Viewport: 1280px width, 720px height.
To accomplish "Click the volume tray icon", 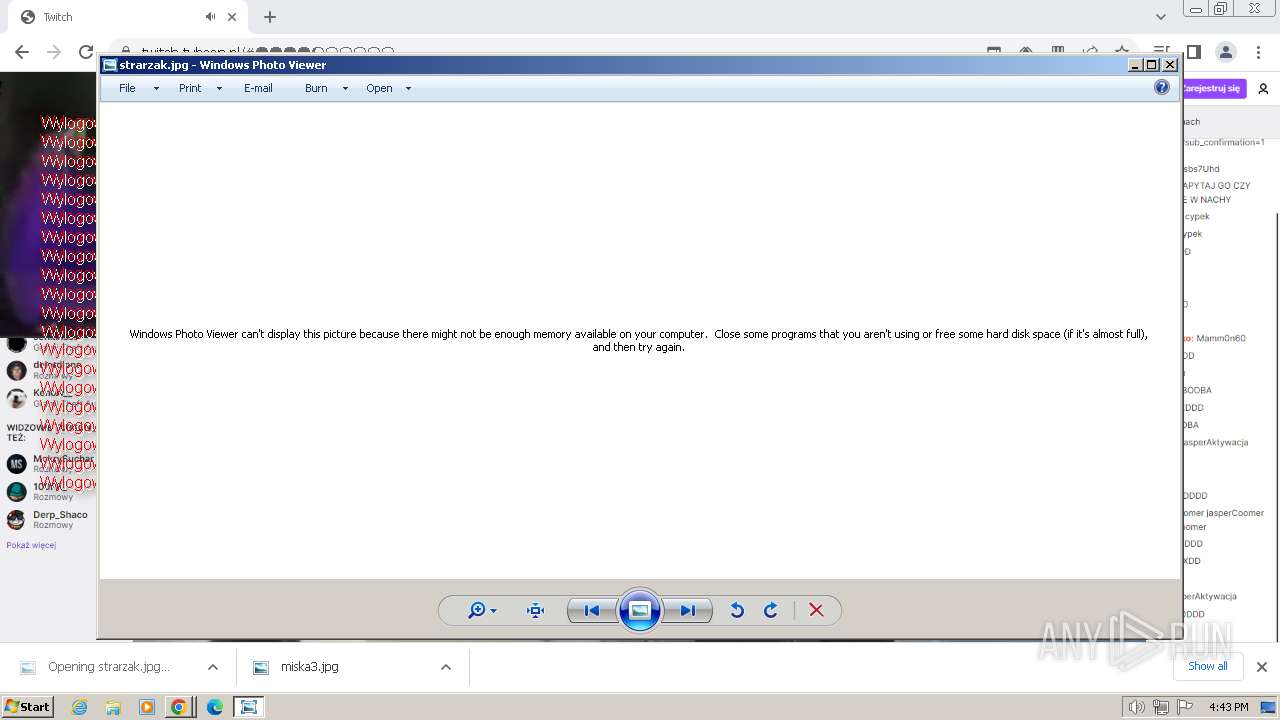I will pos(1137,707).
